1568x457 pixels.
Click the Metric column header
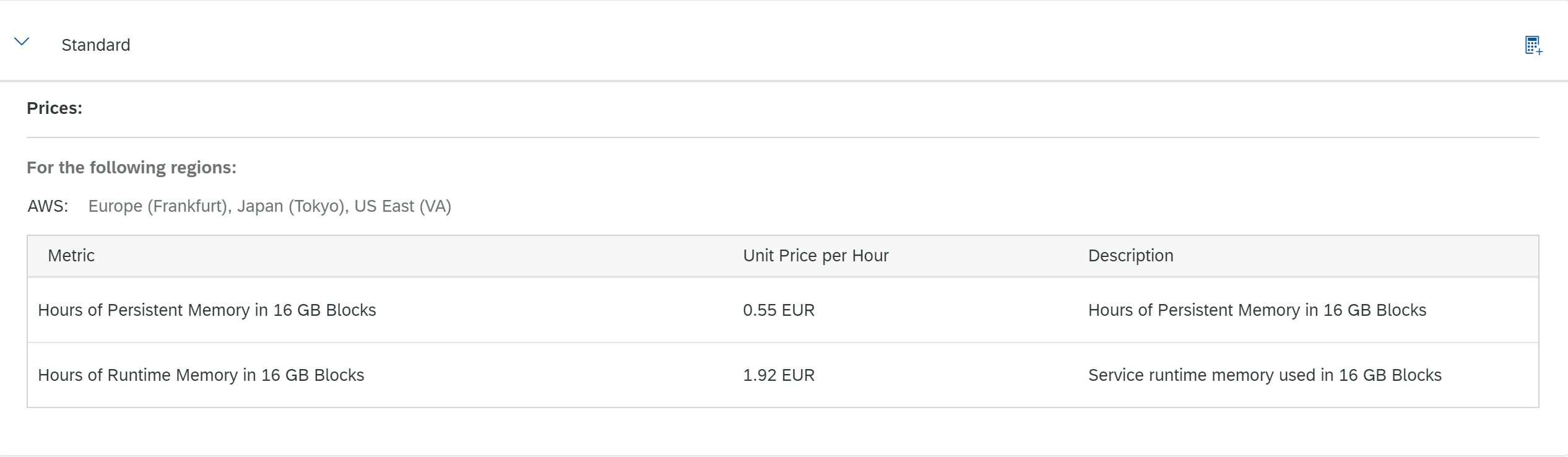click(71, 256)
